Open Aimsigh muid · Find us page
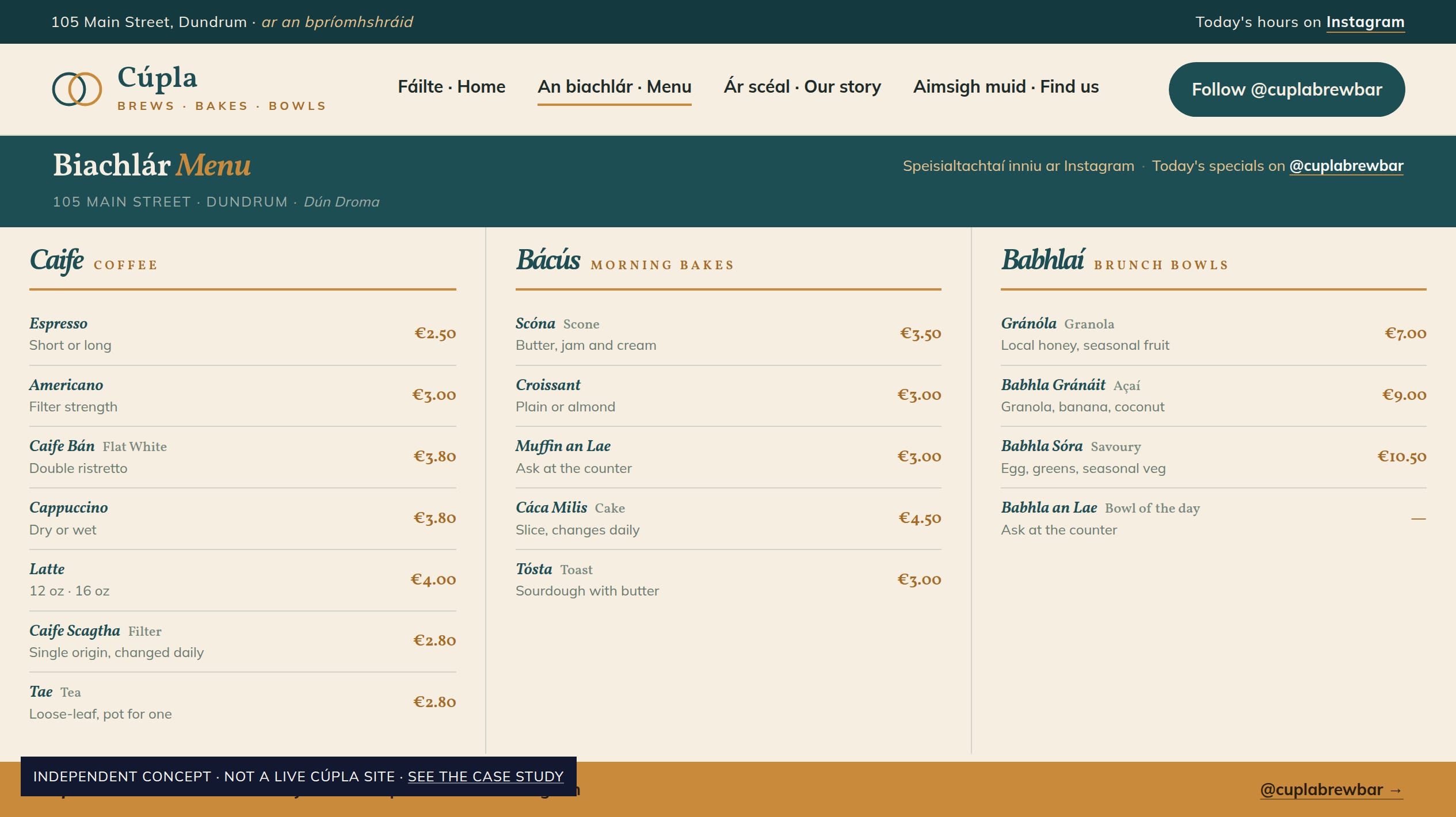Image resolution: width=1456 pixels, height=817 pixels. tap(1006, 87)
